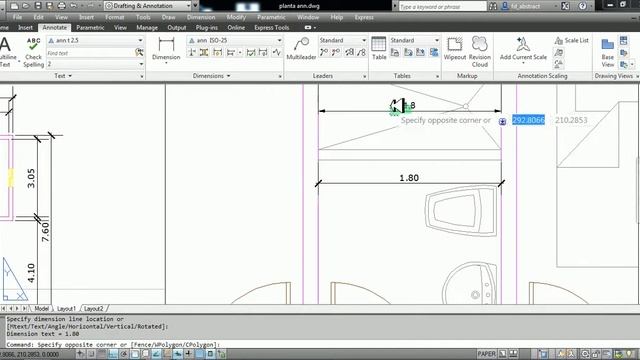
Task: Click the Plot printer icon
Action: coord(61,6)
